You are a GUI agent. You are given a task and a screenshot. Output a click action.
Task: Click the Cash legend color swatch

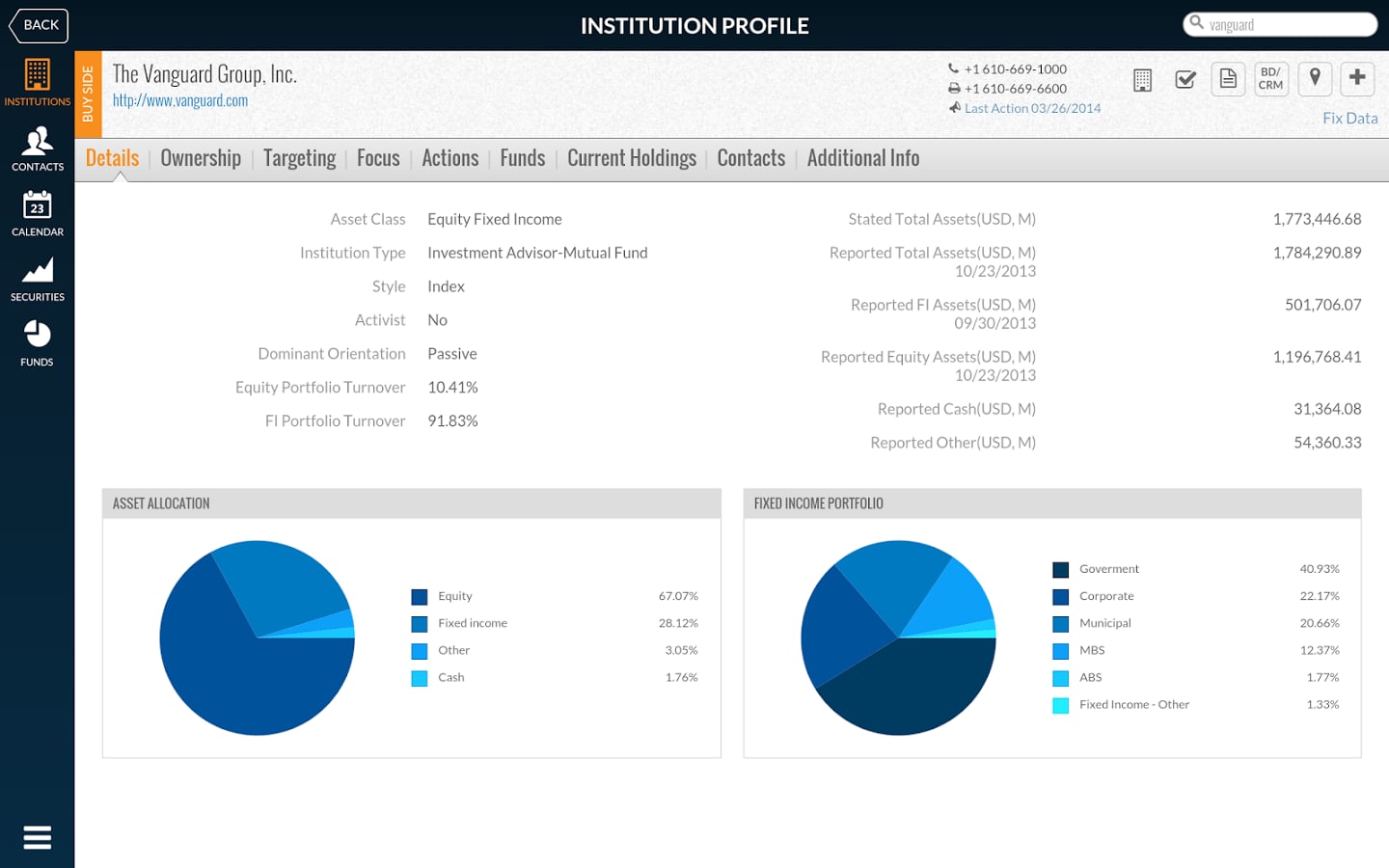(420, 678)
